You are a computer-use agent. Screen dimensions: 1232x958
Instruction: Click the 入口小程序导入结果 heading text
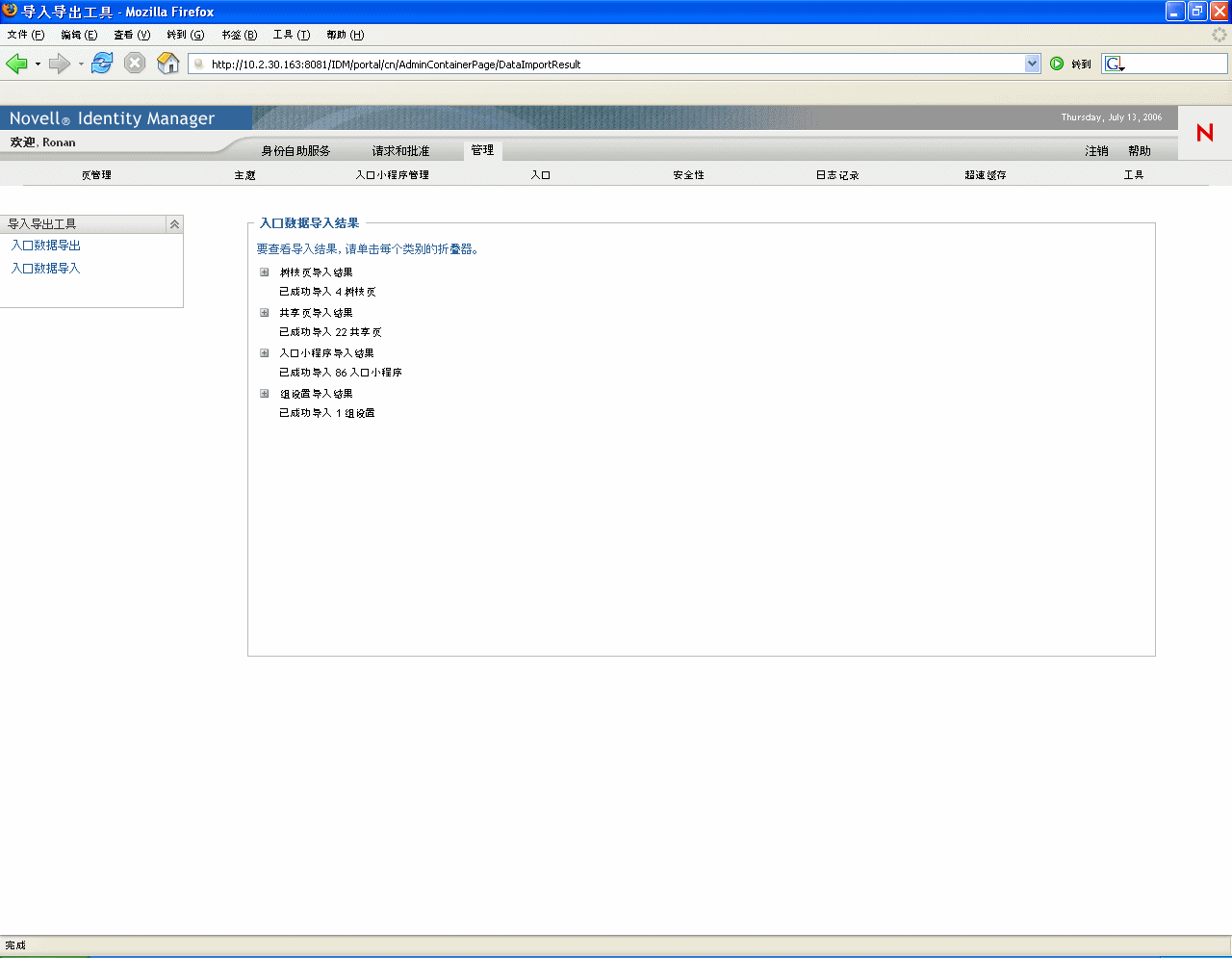click(x=327, y=353)
